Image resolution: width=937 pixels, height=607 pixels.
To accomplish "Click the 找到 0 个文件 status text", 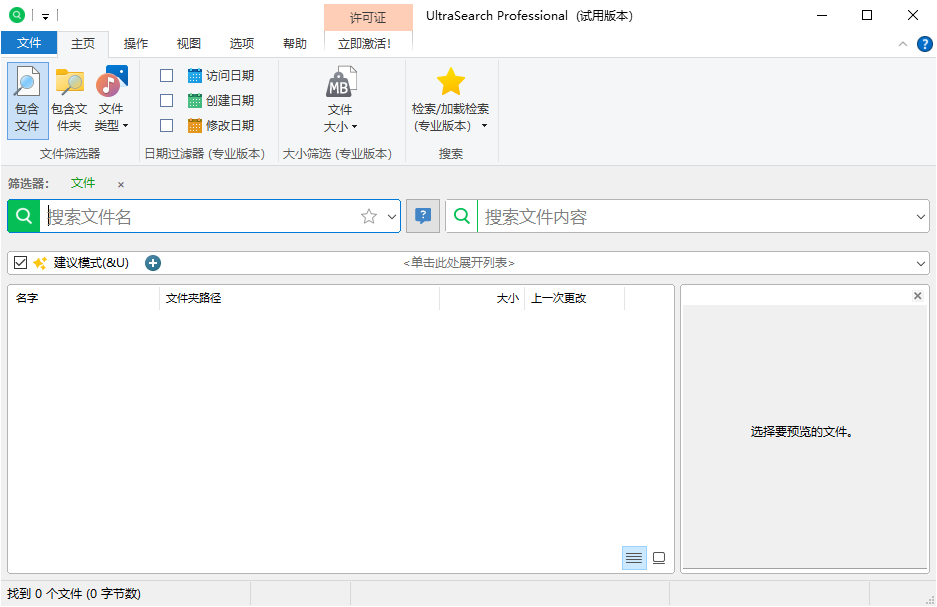I will (x=74, y=594).
